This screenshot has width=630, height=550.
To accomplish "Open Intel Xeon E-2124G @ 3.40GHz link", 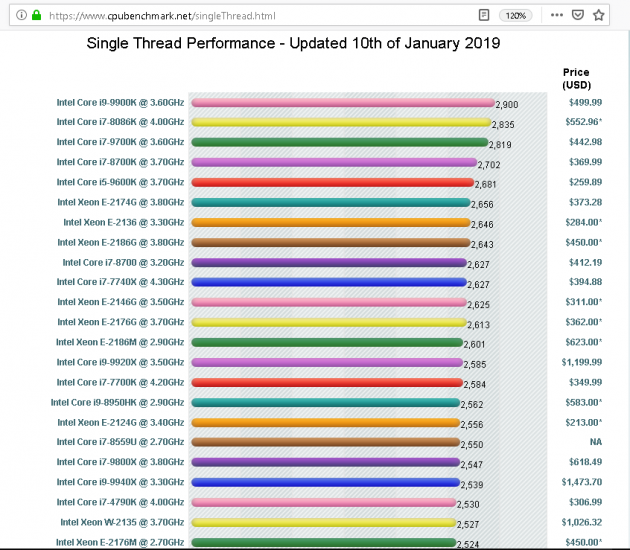I will (121, 422).
